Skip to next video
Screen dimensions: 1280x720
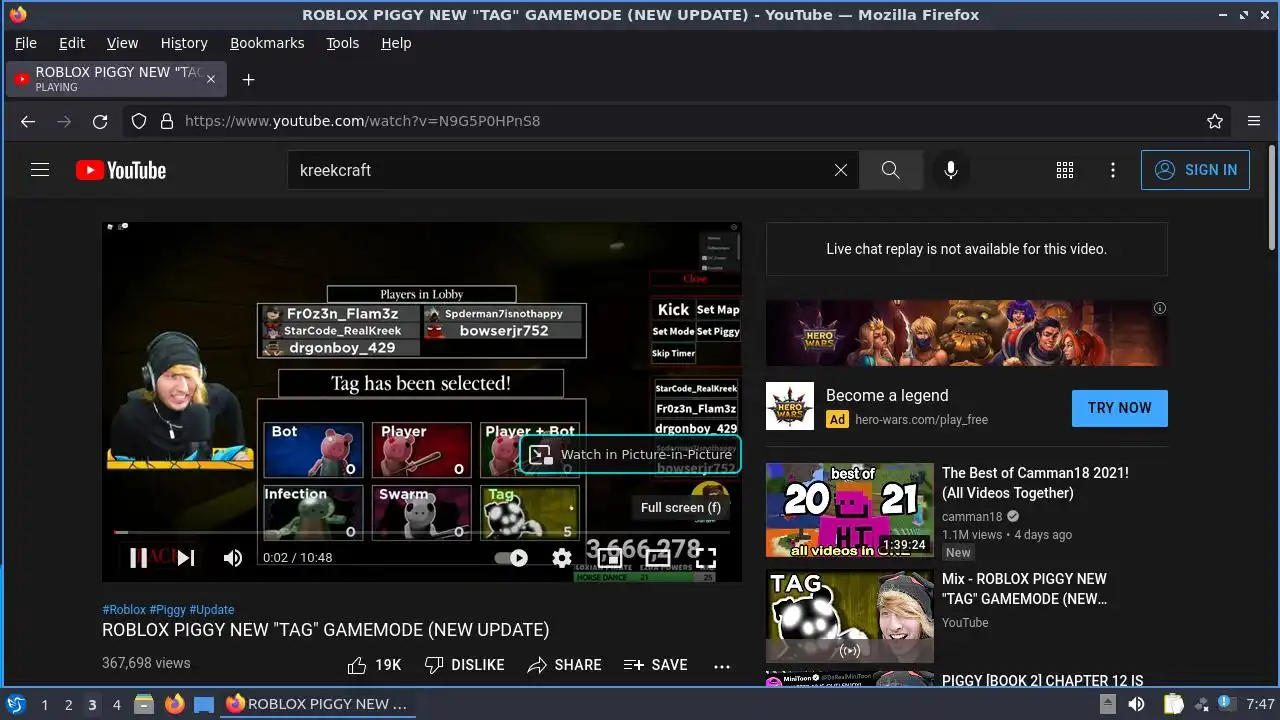click(x=186, y=558)
